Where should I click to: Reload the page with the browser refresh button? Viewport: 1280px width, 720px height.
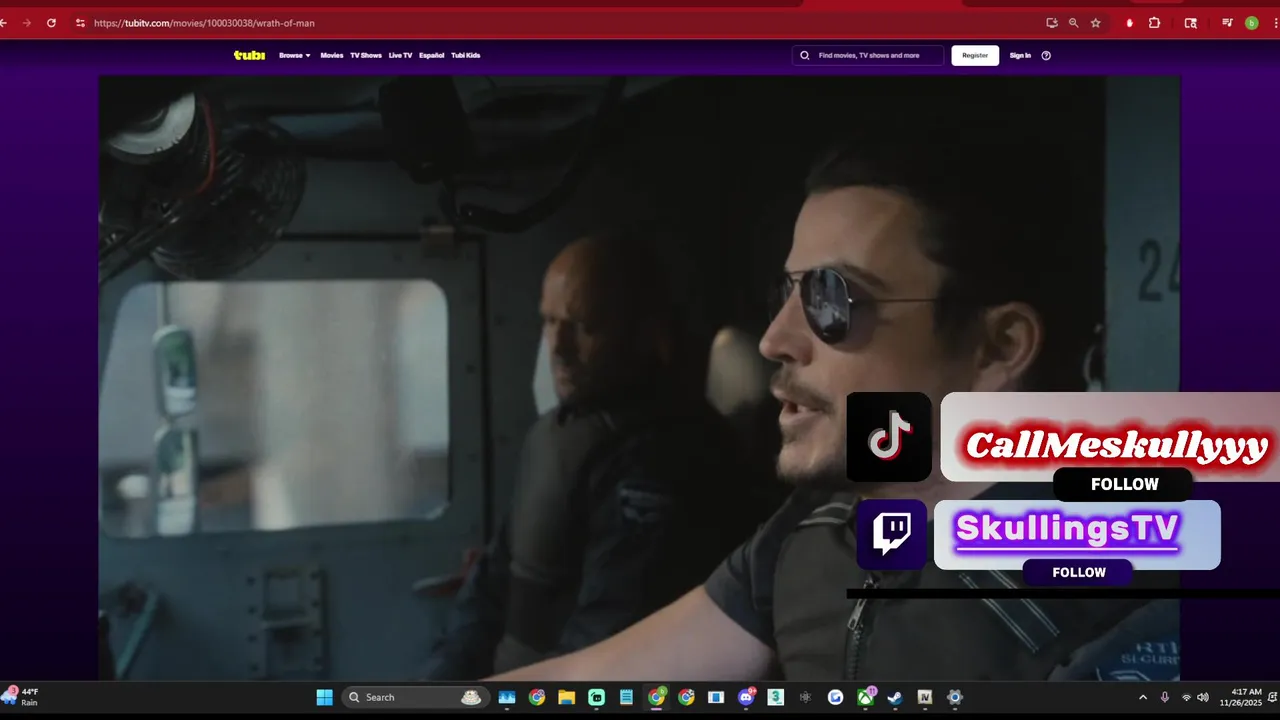[51, 23]
